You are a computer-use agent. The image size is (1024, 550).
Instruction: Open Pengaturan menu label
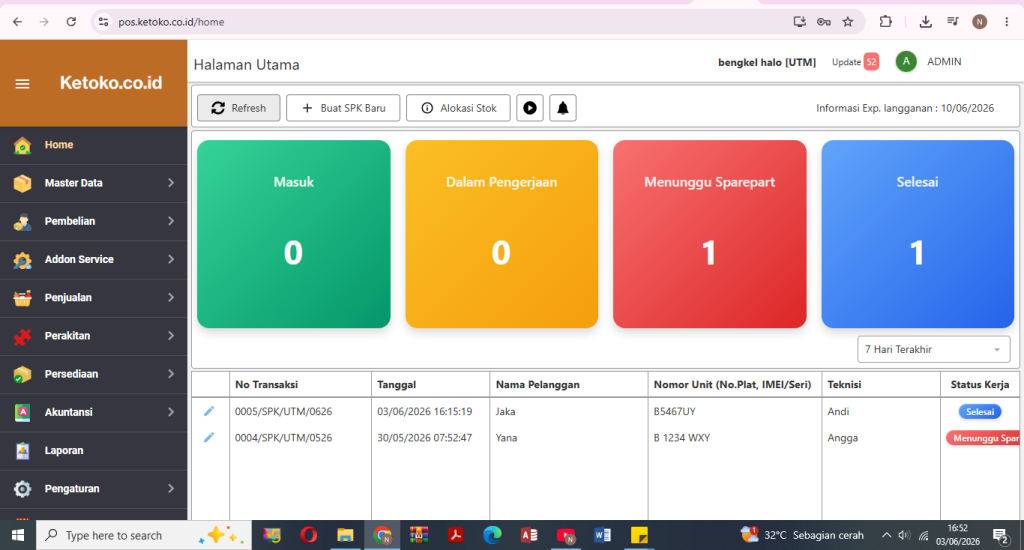pos(72,489)
